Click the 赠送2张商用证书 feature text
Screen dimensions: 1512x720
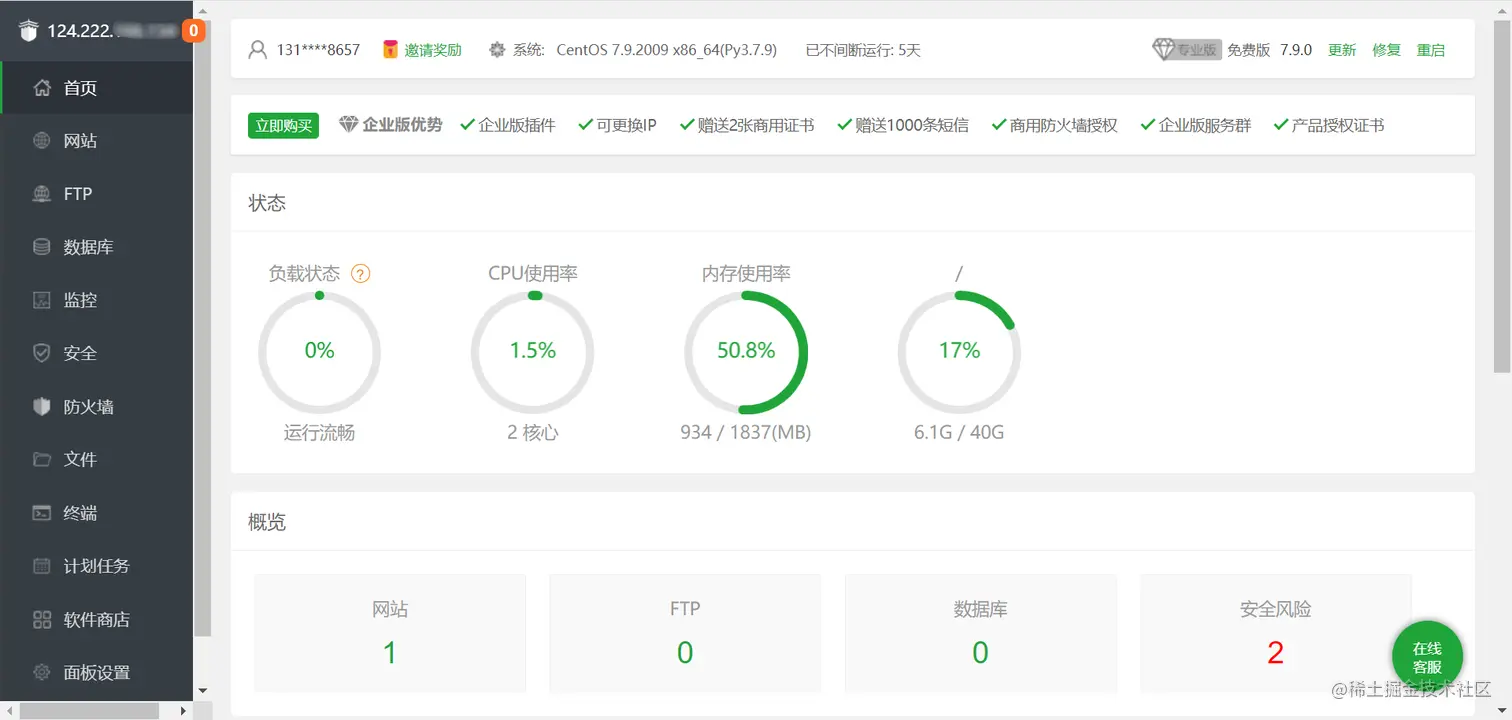(x=755, y=125)
